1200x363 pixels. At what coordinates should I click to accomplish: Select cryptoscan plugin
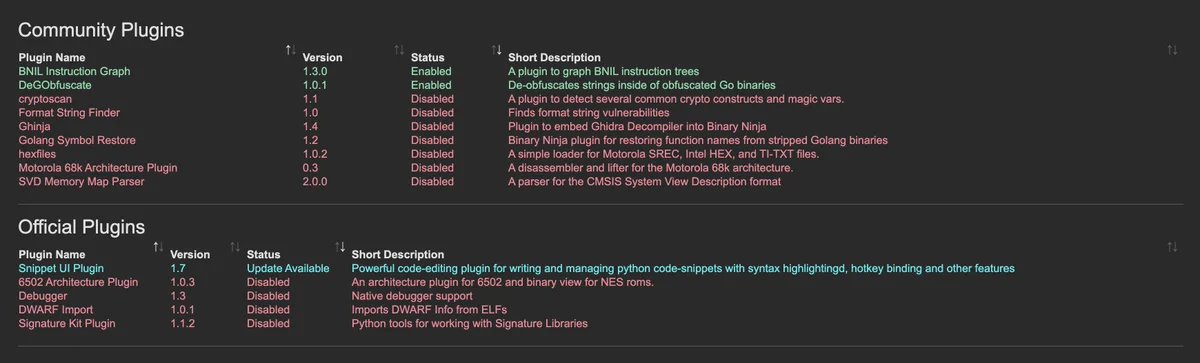[x=45, y=99]
